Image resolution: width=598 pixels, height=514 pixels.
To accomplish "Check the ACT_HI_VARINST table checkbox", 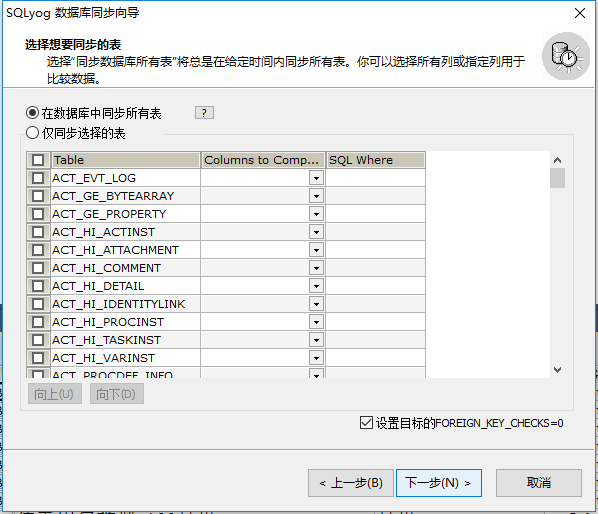I will [x=38, y=358].
